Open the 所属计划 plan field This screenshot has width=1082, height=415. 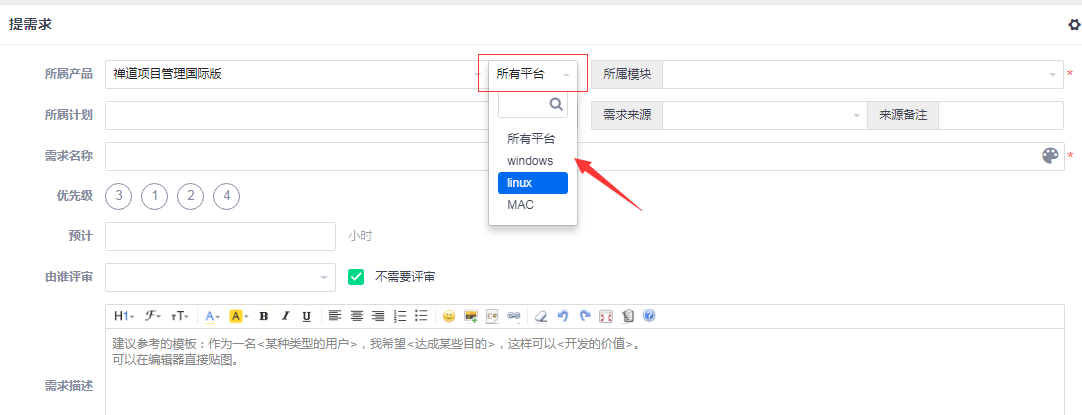click(297, 115)
